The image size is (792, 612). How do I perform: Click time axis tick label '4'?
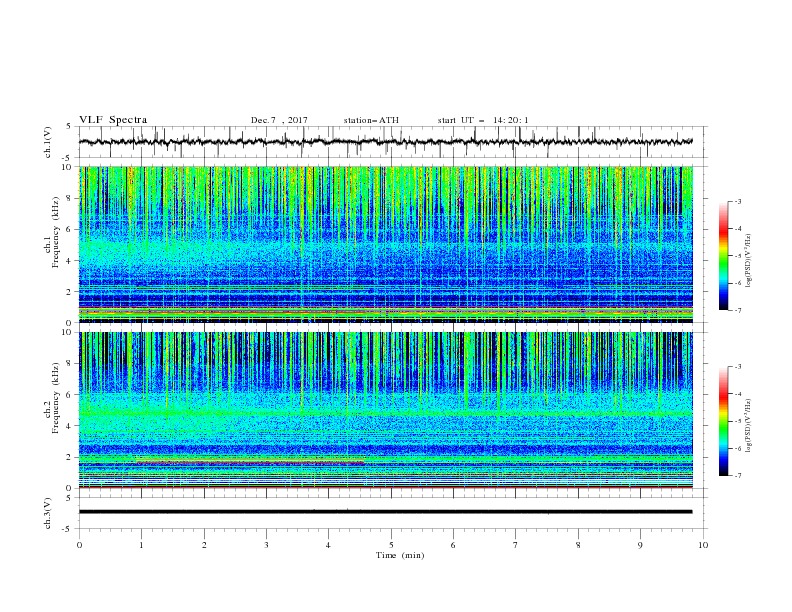pos(328,545)
